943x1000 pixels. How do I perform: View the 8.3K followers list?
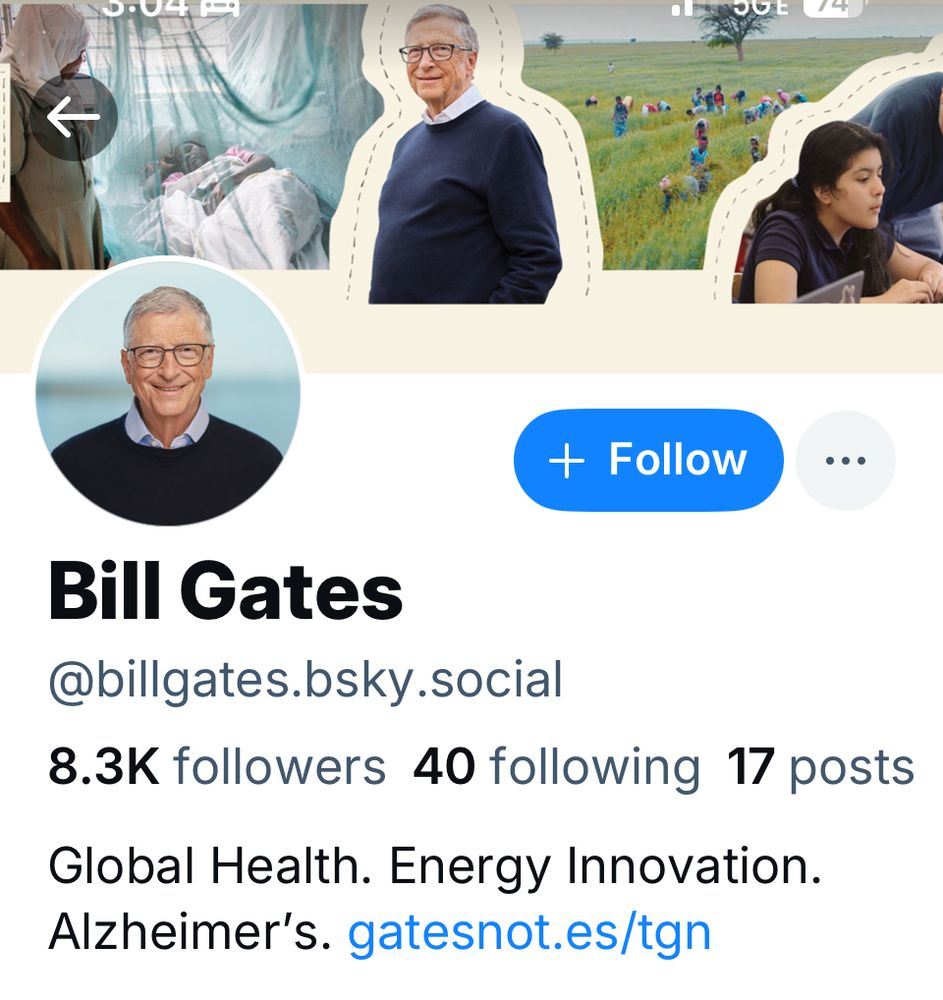click(x=217, y=766)
